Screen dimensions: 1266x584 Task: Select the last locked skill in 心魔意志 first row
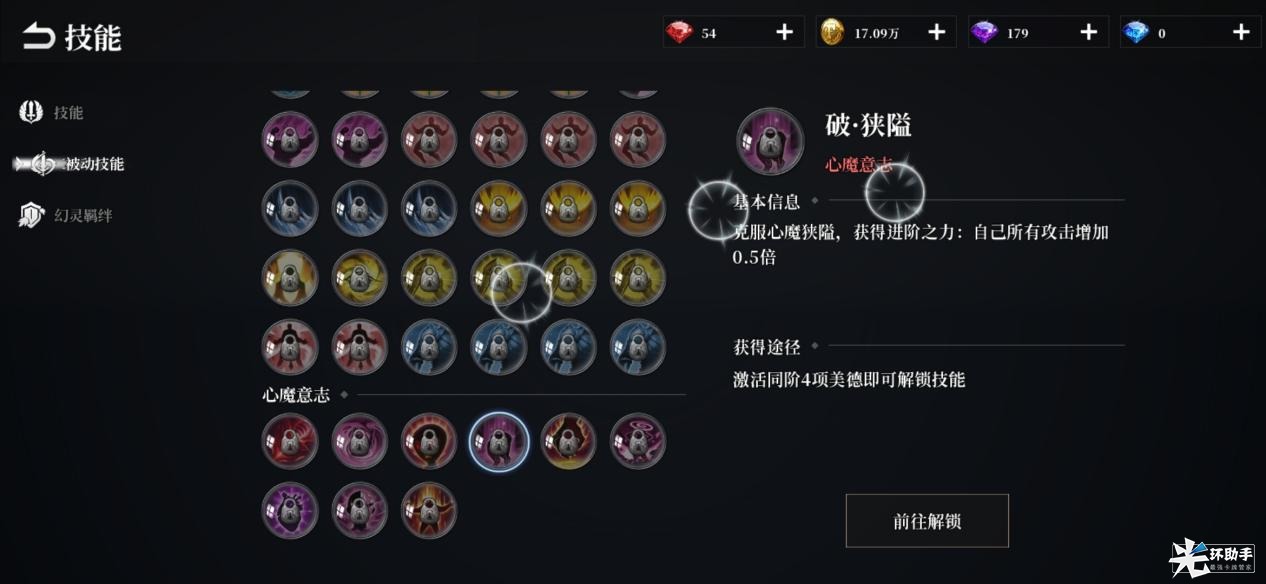(638, 440)
